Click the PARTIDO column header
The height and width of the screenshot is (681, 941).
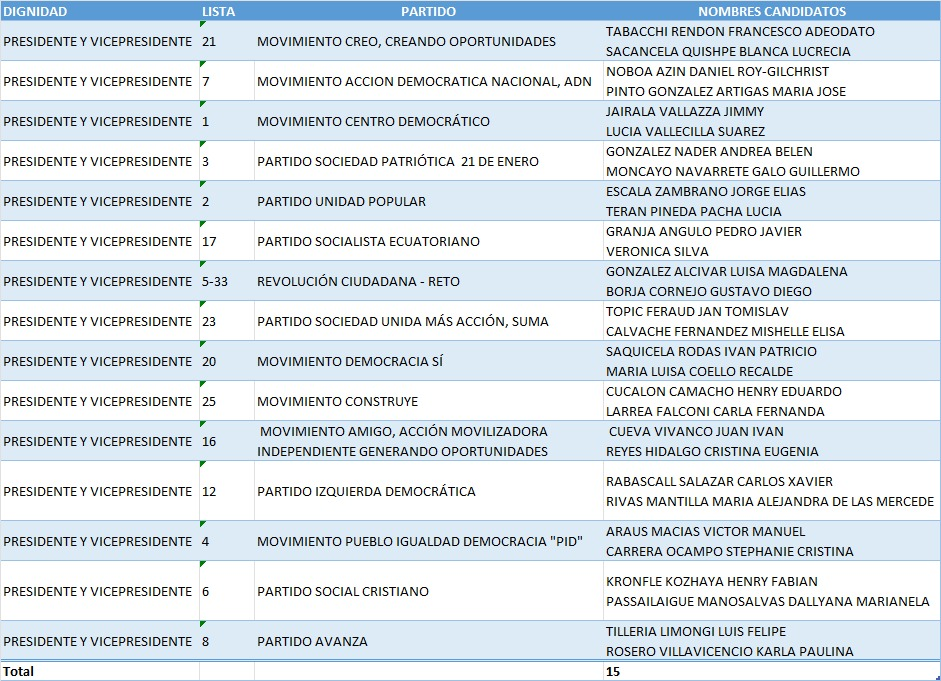point(428,11)
